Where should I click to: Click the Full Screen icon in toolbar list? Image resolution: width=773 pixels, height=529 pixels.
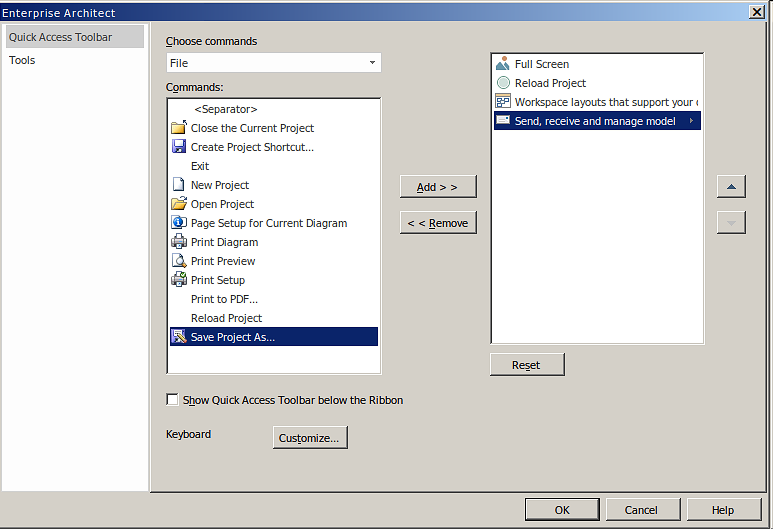click(503, 64)
